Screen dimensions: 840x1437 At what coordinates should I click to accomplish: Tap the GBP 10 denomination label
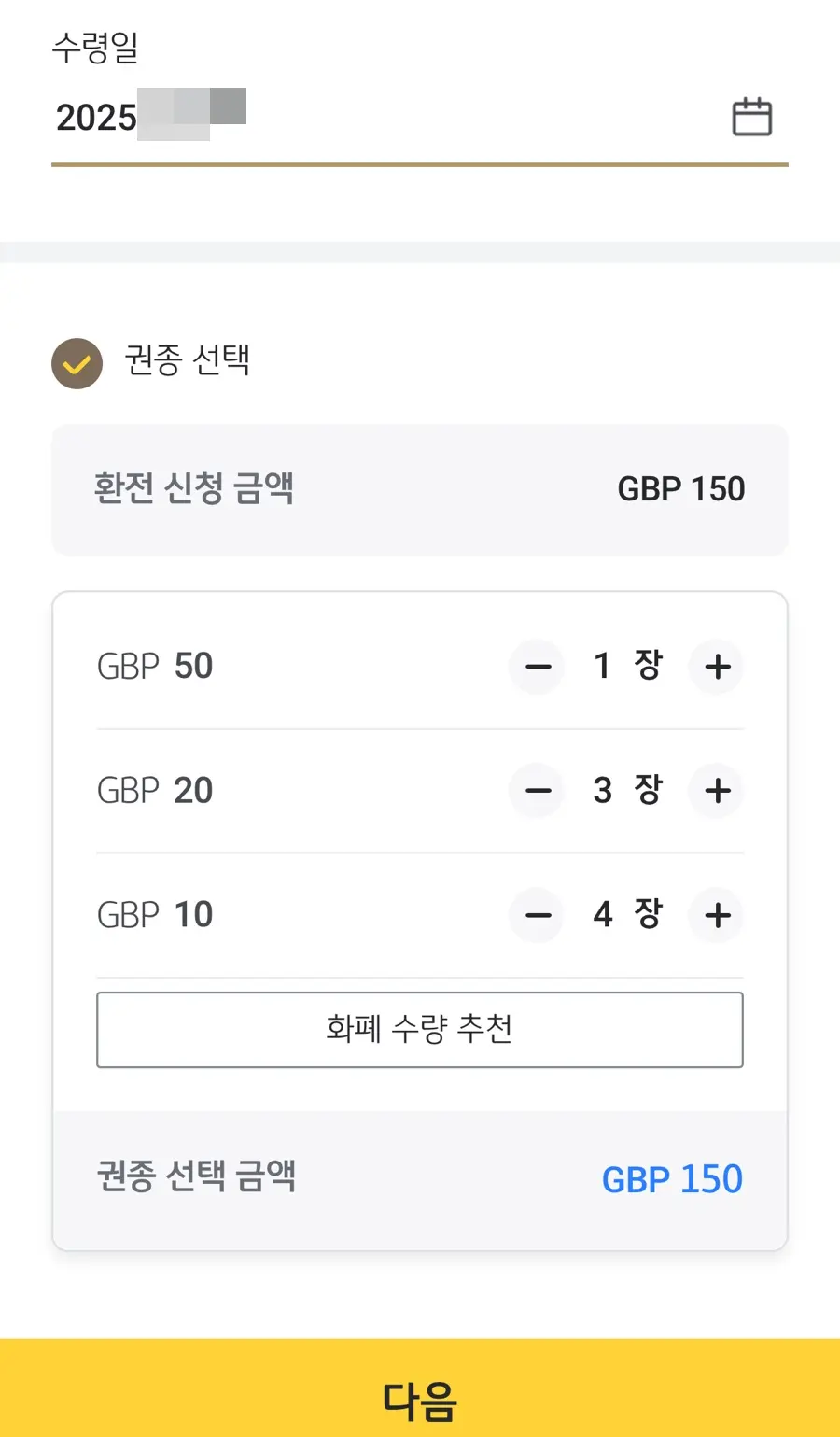point(155,914)
